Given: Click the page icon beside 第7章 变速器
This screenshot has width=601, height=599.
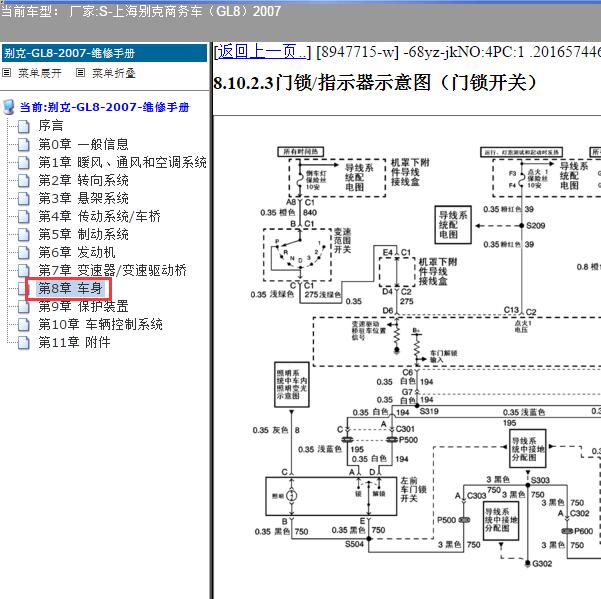Looking at the screenshot, I should 24,271.
